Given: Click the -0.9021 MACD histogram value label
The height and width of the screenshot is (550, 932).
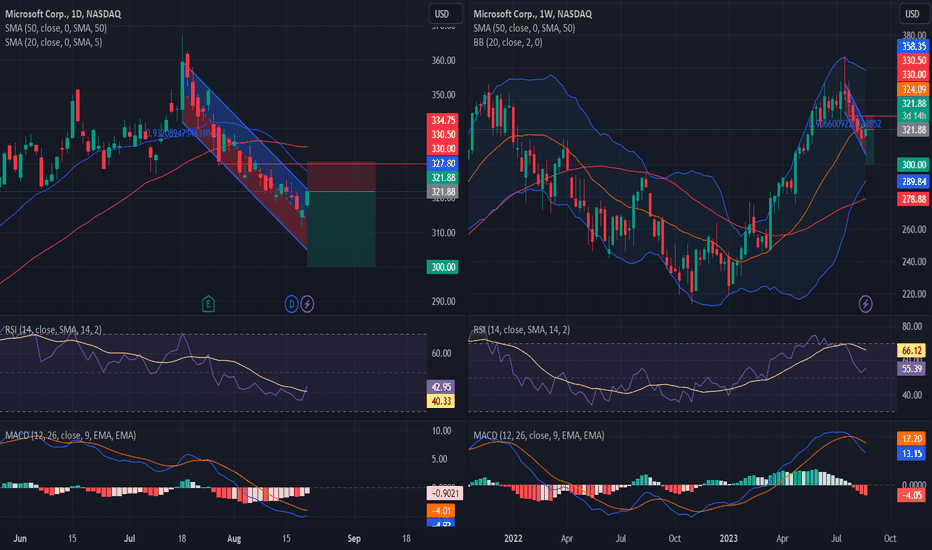Looking at the screenshot, I should click(445, 493).
